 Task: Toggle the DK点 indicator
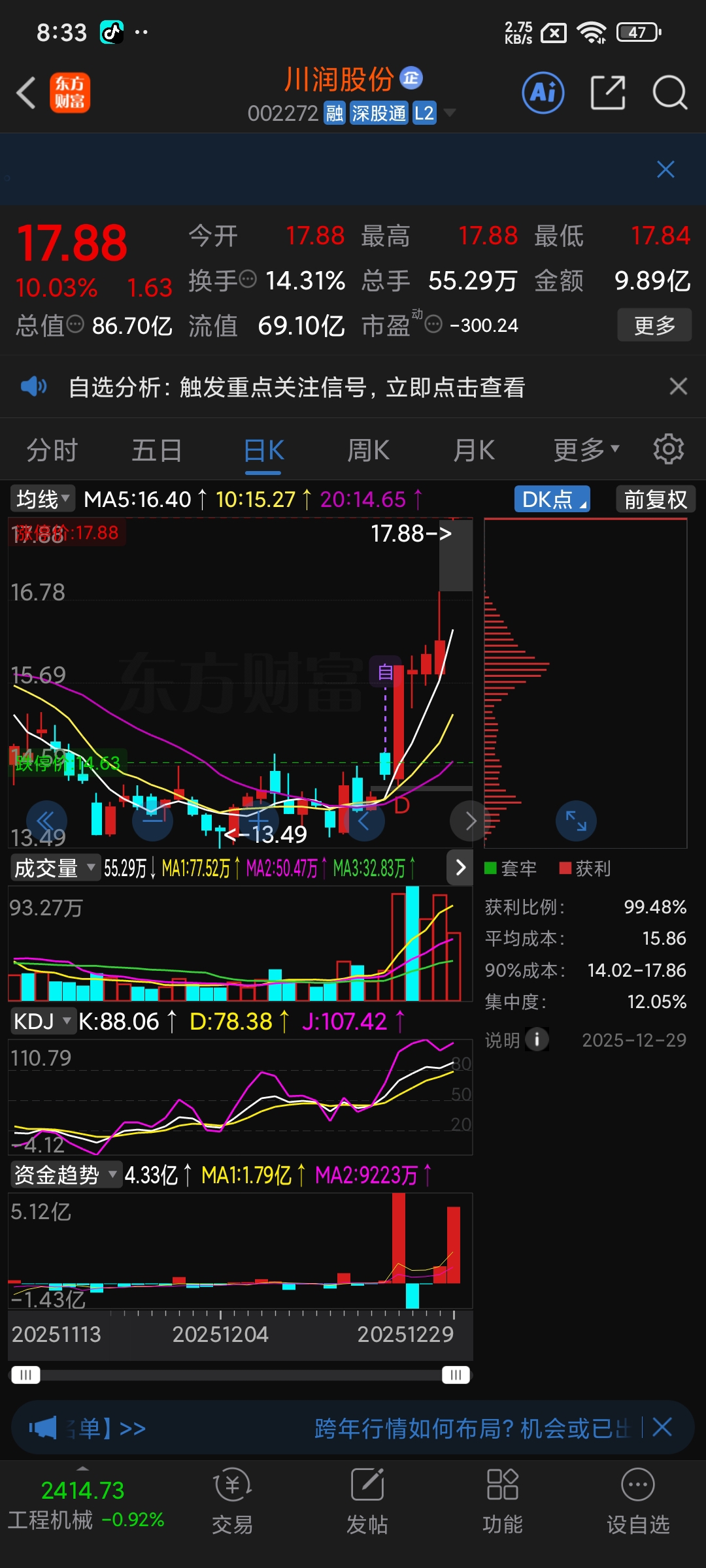pos(552,499)
